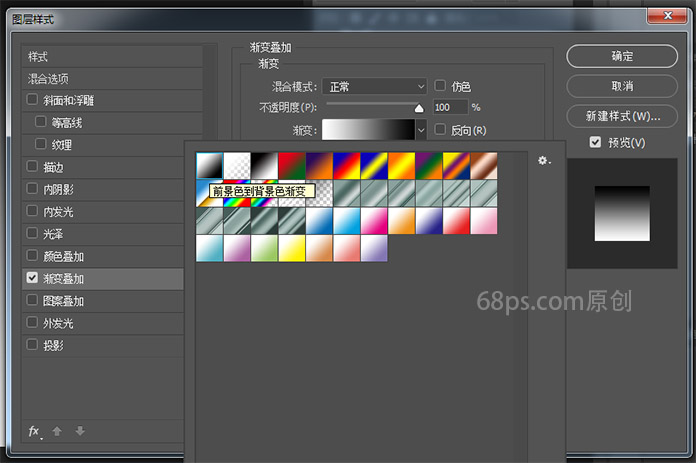Click the move effect down arrow
Viewport: 696px width, 463px height.
click(80, 431)
